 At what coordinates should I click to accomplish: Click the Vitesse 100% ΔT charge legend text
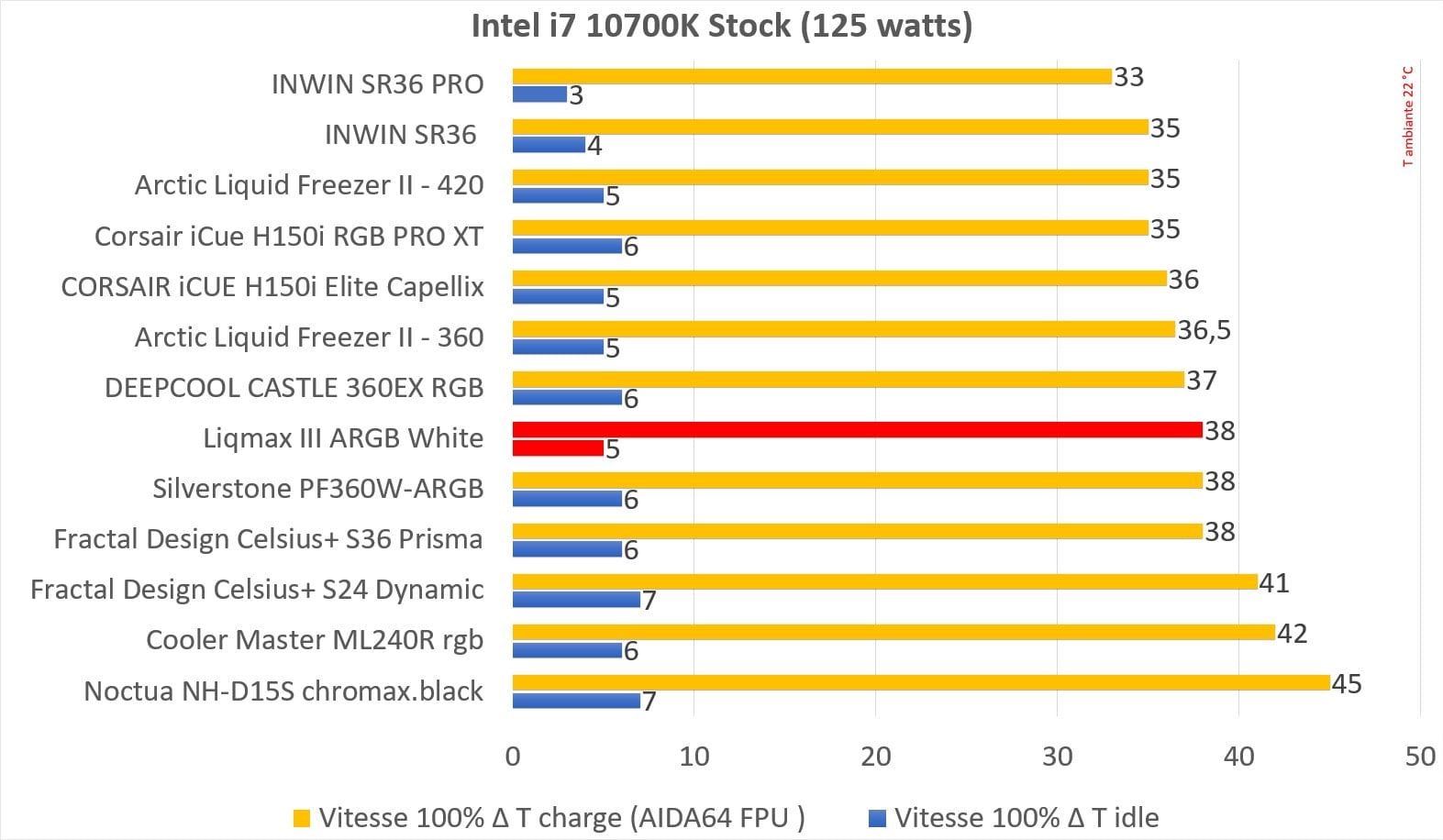561,818
